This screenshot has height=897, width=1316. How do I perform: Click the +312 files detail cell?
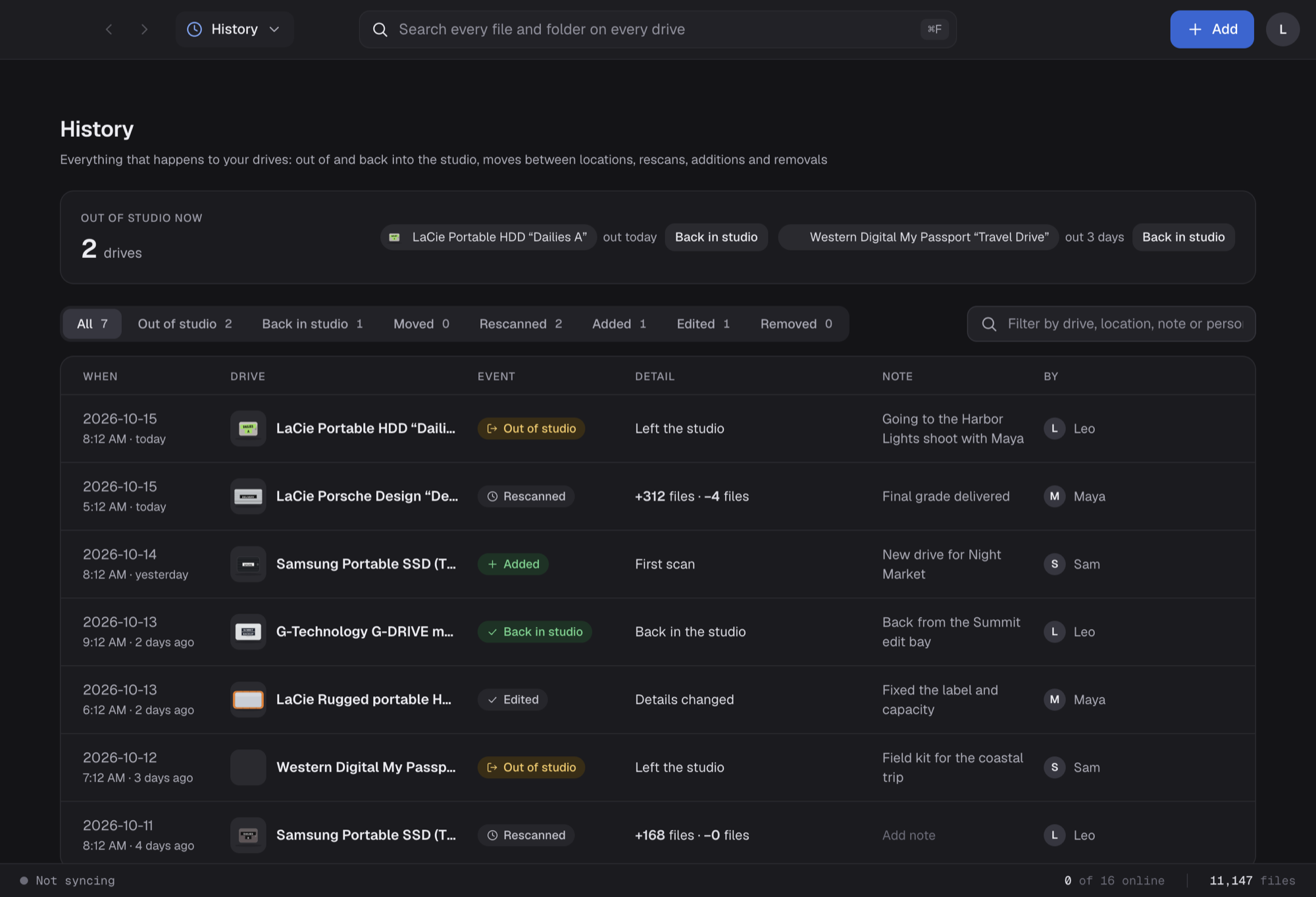click(692, 496)
